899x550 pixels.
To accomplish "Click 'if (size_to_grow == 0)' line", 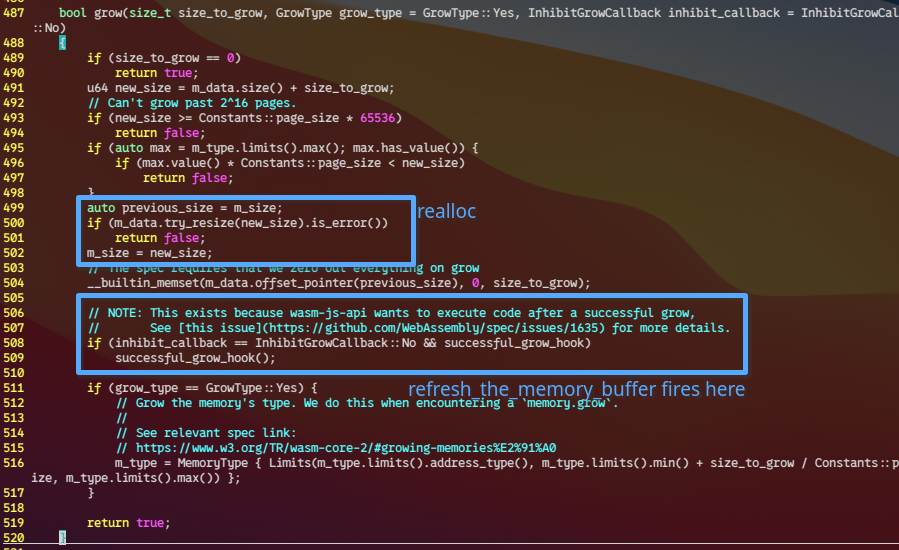I will pyautogui.click(x=164, y=58).
